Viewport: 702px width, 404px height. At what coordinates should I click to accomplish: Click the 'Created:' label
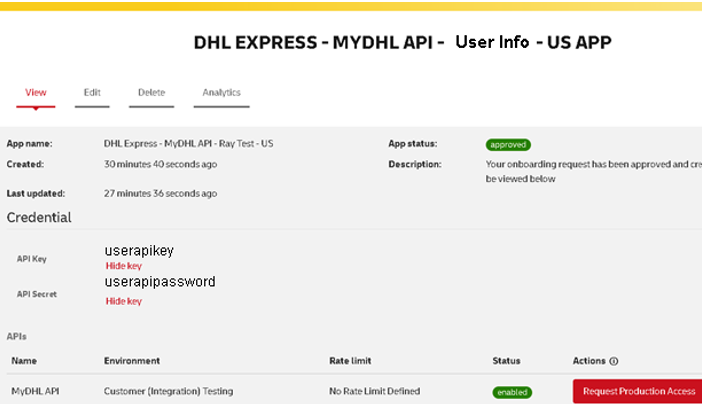pos(25,164)
